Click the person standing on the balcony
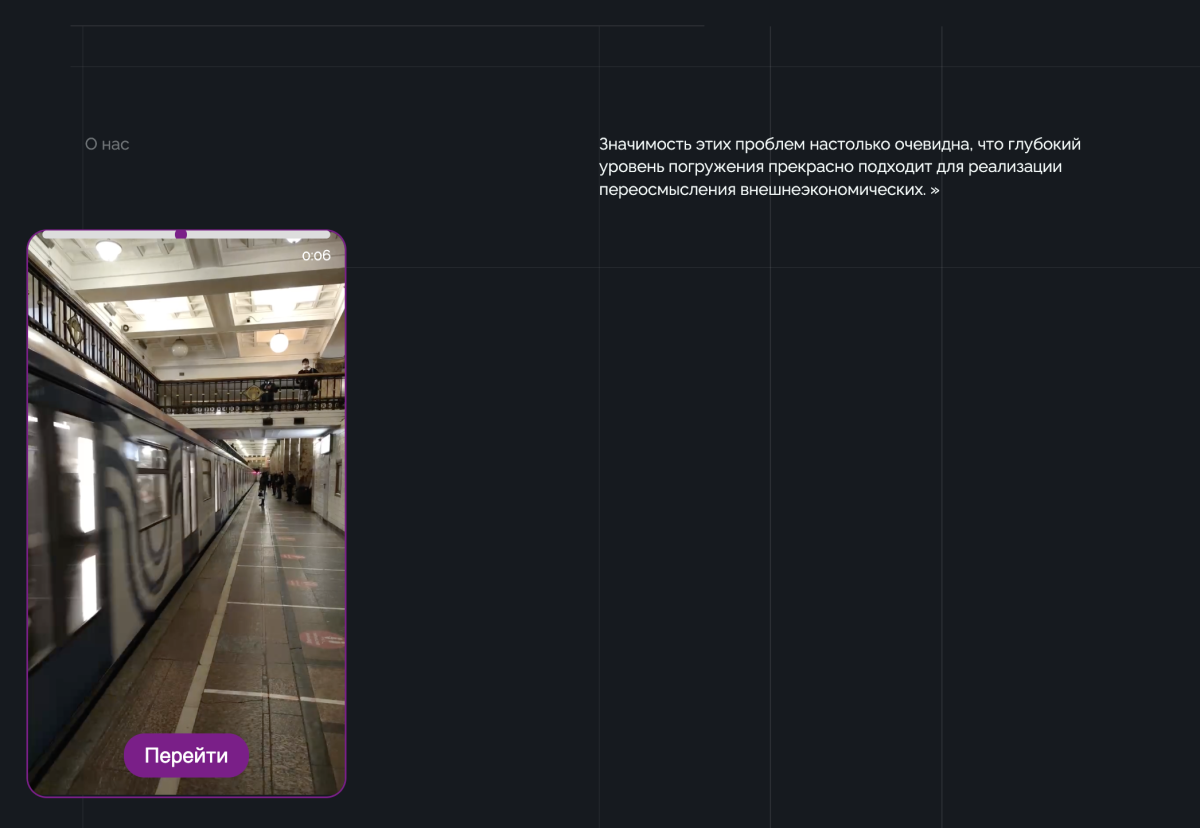 pos(307,380)
